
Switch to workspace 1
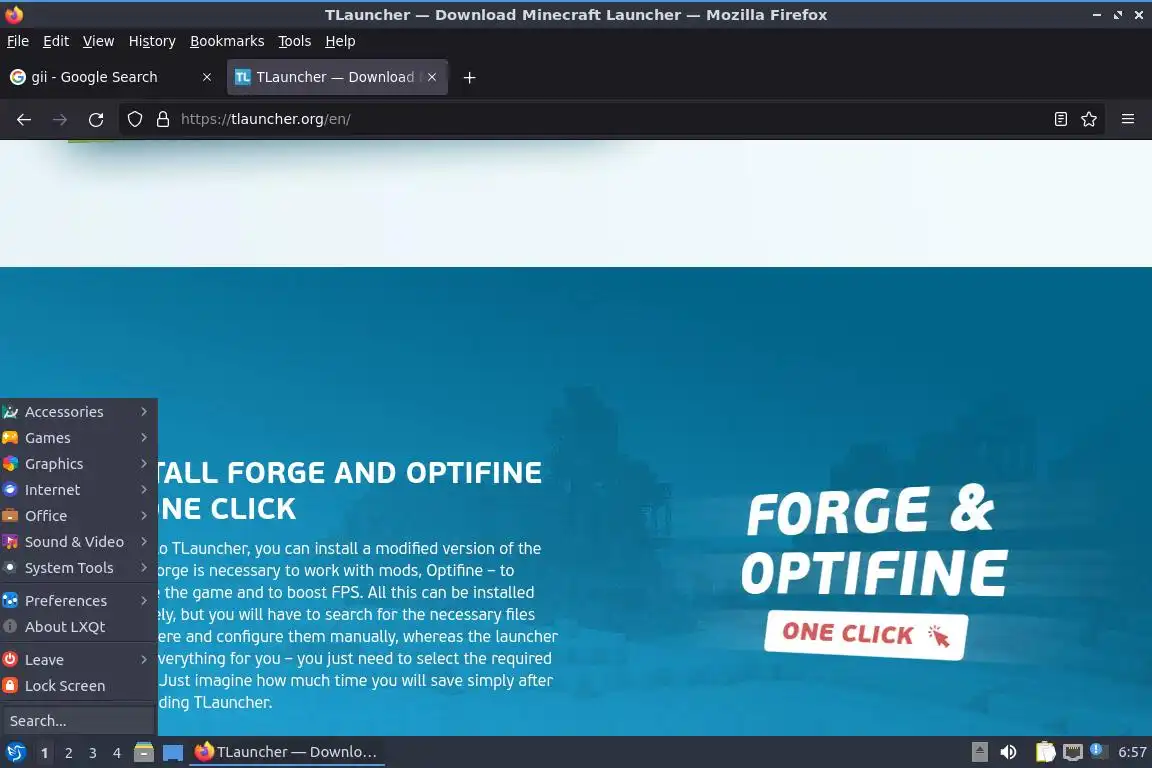pos(45,753)
